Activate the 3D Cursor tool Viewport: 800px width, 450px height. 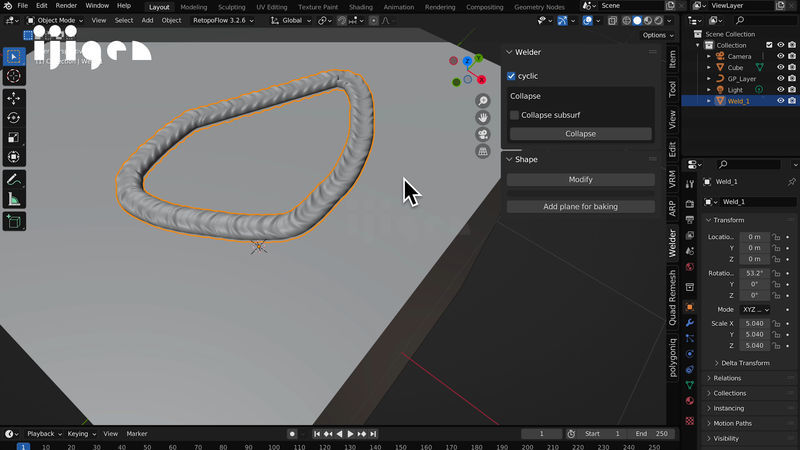[x=14, y=76]
